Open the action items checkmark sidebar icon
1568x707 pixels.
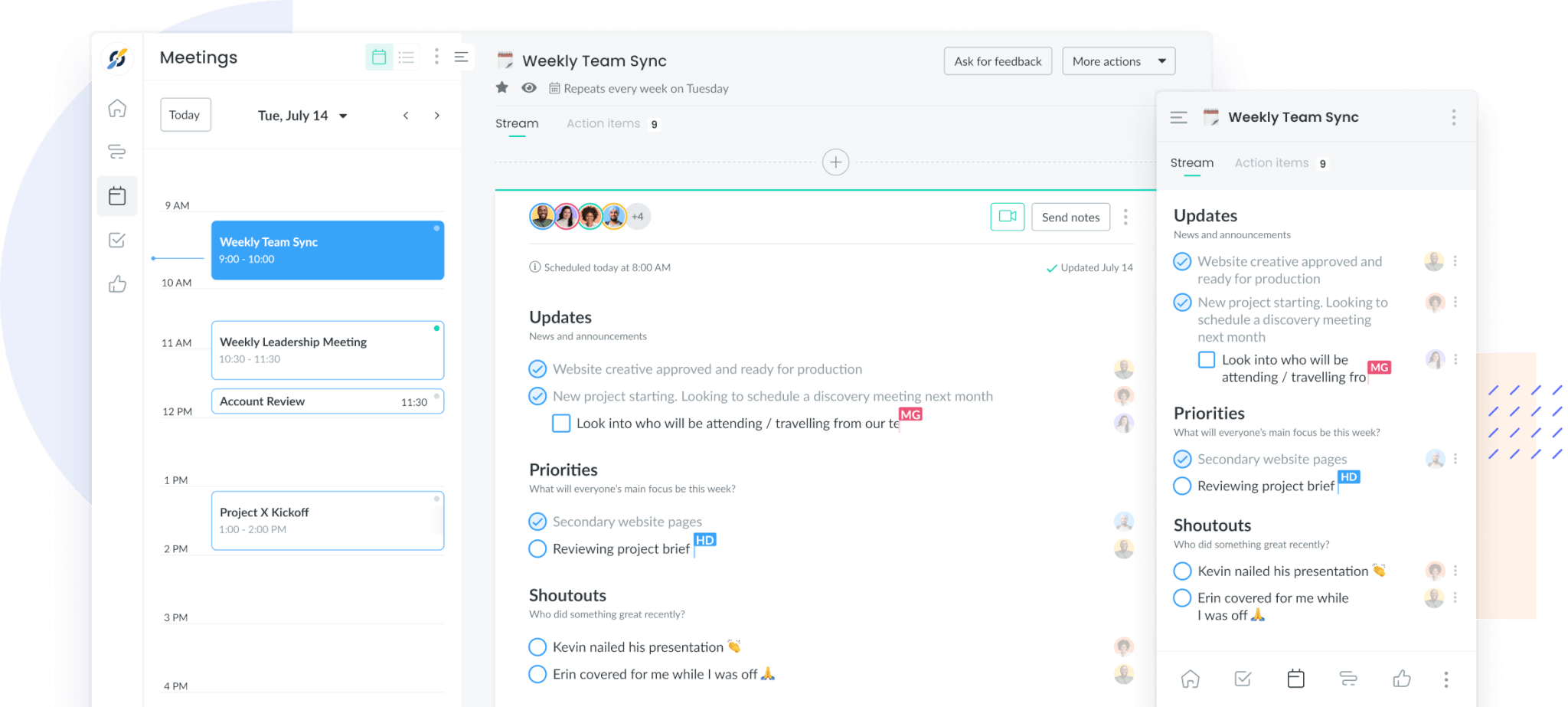[117, 240]
